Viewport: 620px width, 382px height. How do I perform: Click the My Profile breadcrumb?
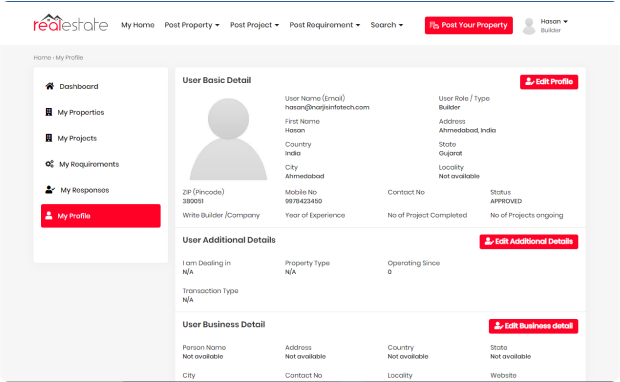click(x=69, y=58)
